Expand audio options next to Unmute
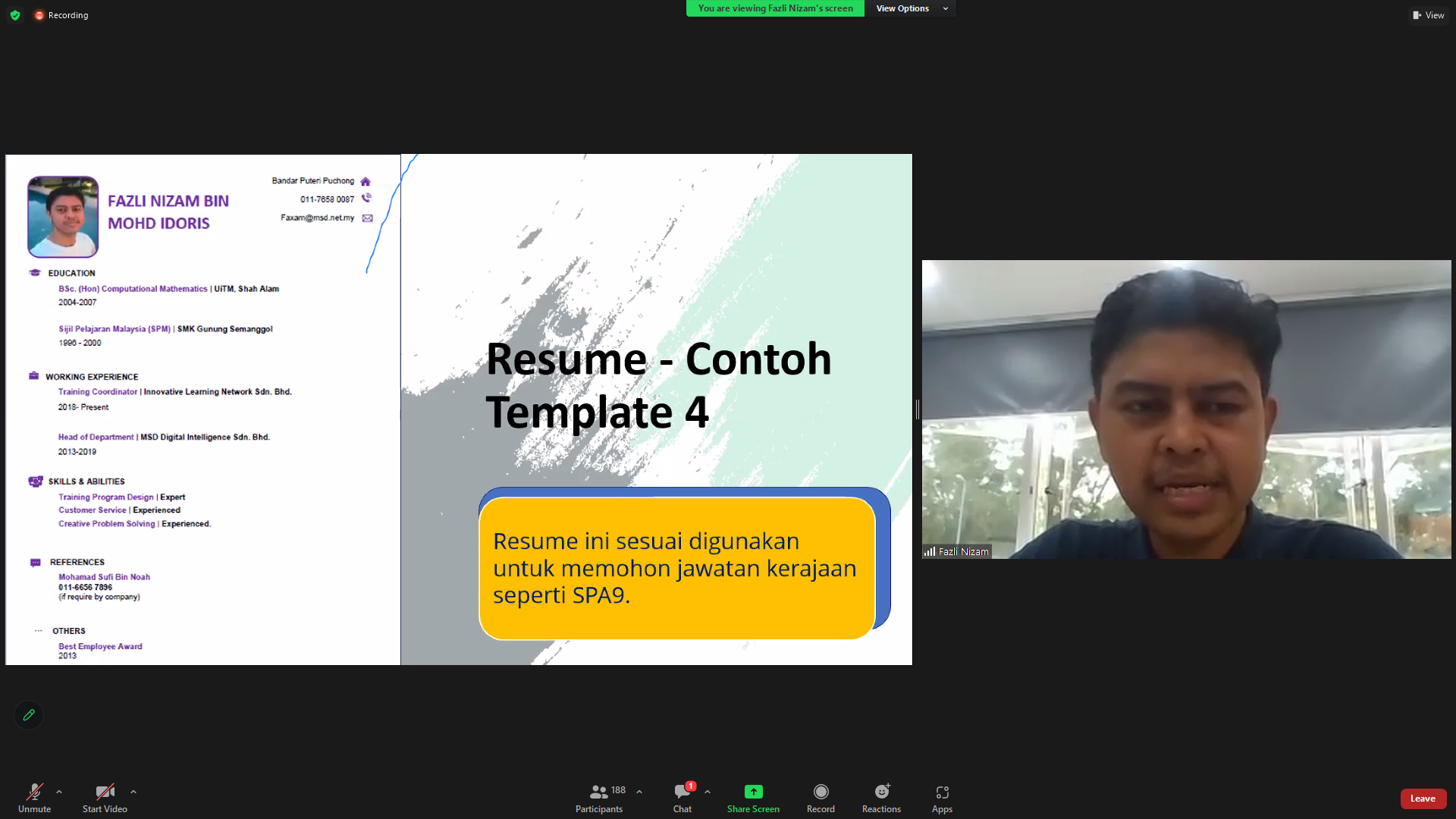Screen dimensions: 1456x819 click(59, 792)
